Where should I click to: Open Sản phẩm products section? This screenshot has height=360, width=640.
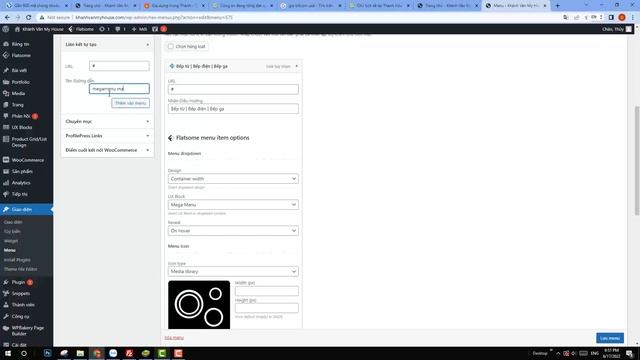(22, 171)
